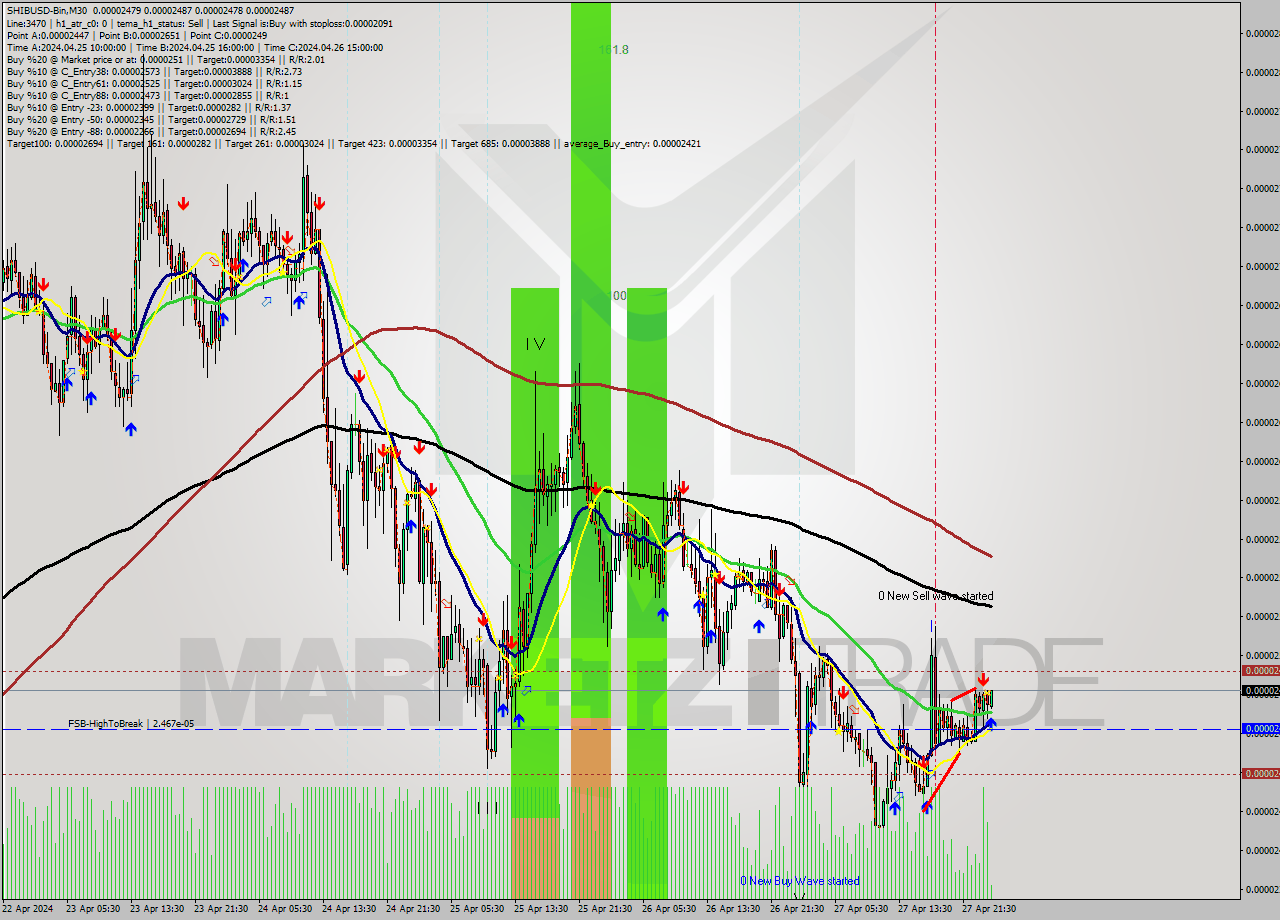Select the 'Buy %10 @ Entry -23' line
Screen dimensions: 1280x920
click(x=148, y=107)
